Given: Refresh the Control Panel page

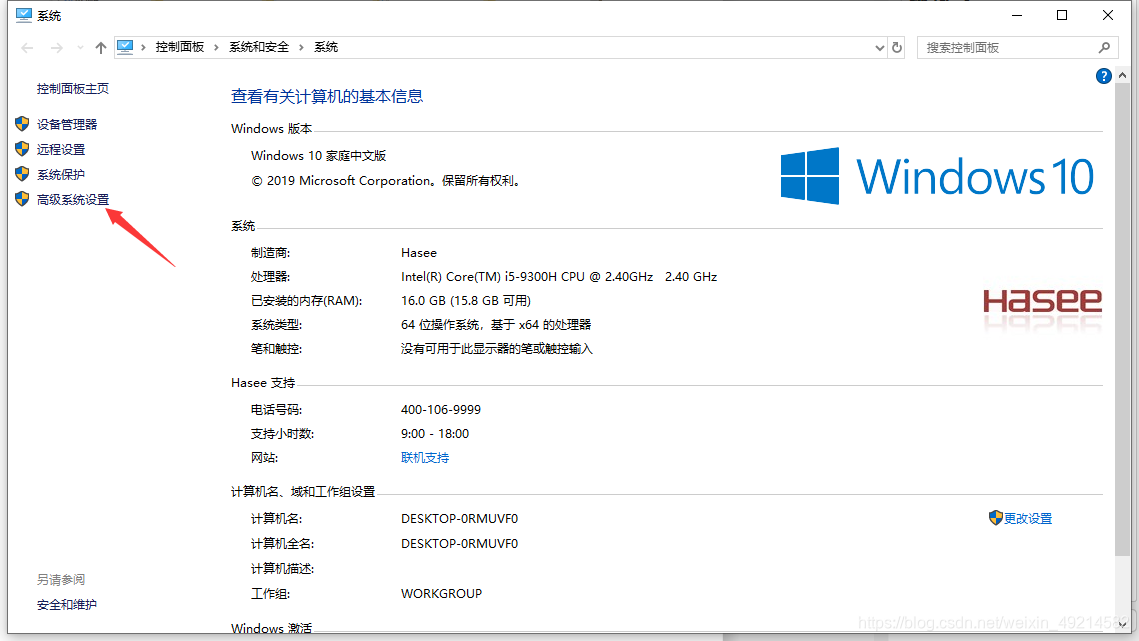Looking at the screenshot, I should 897,47.
